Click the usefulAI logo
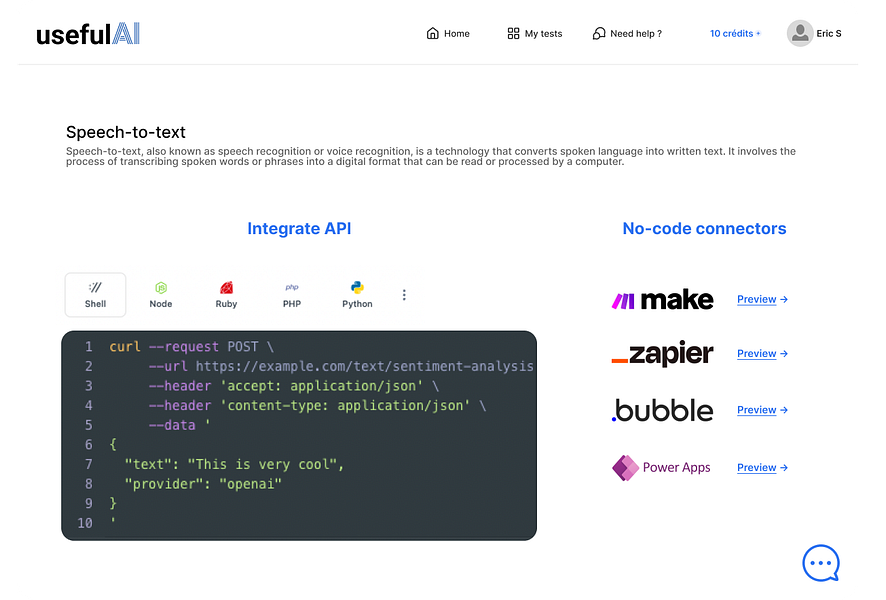 click(88, 34)
